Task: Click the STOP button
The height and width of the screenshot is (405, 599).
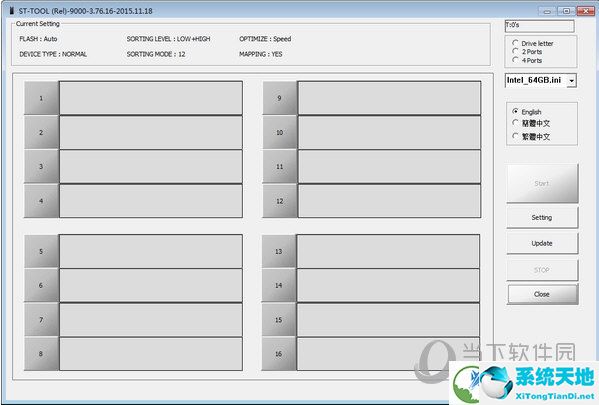Action: point(542,270)
